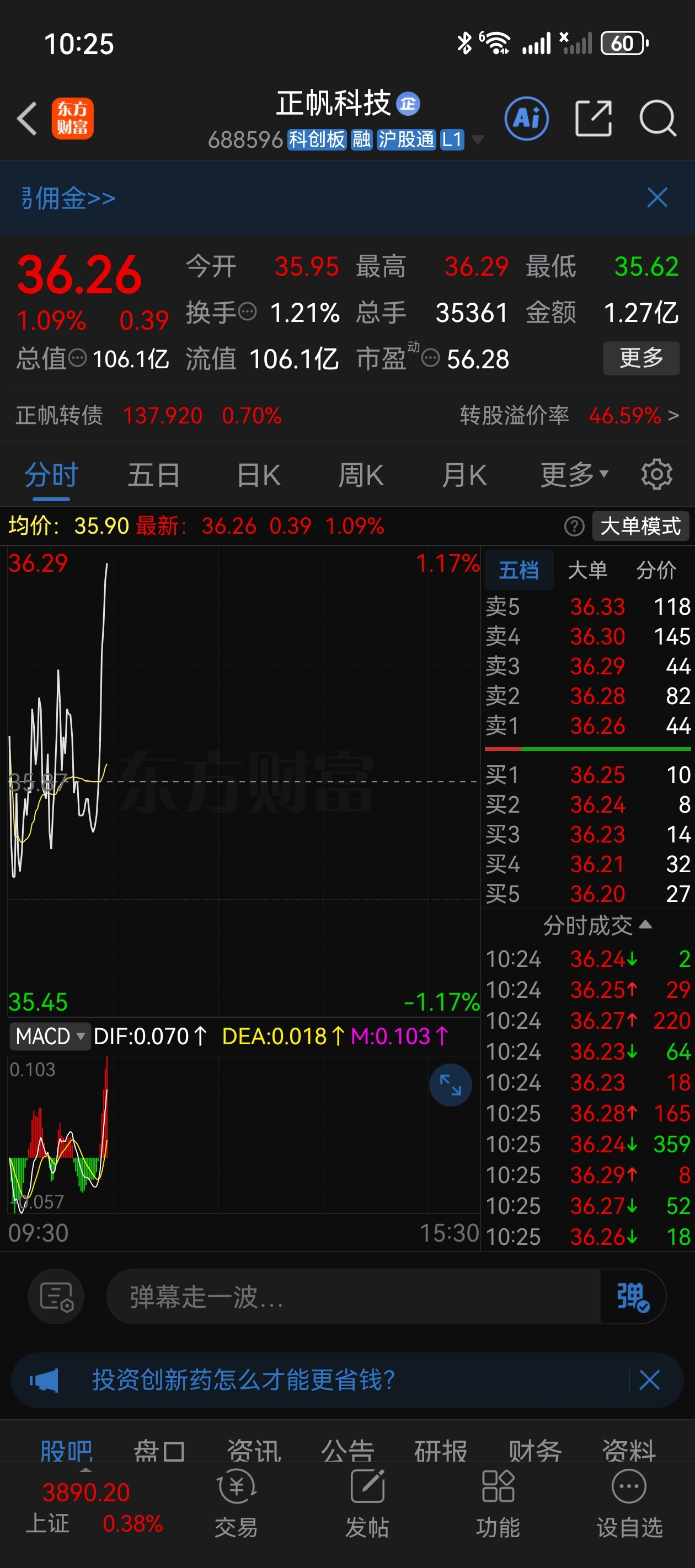Tap the 弹幕走一波 input field
The width and height of the screenshot is (695, 1568).
click(352, 1297)
